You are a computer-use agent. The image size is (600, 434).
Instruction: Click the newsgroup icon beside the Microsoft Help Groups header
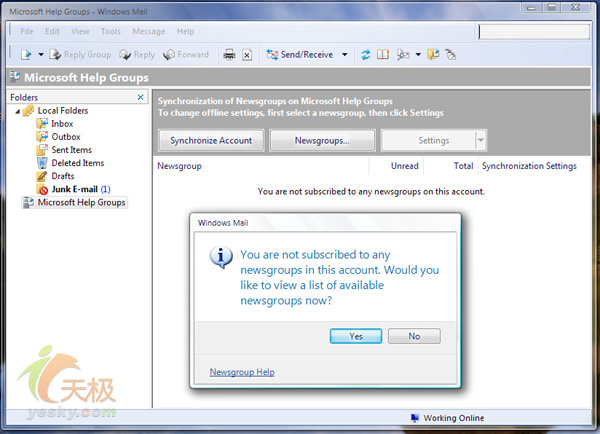tap(15, 77)
